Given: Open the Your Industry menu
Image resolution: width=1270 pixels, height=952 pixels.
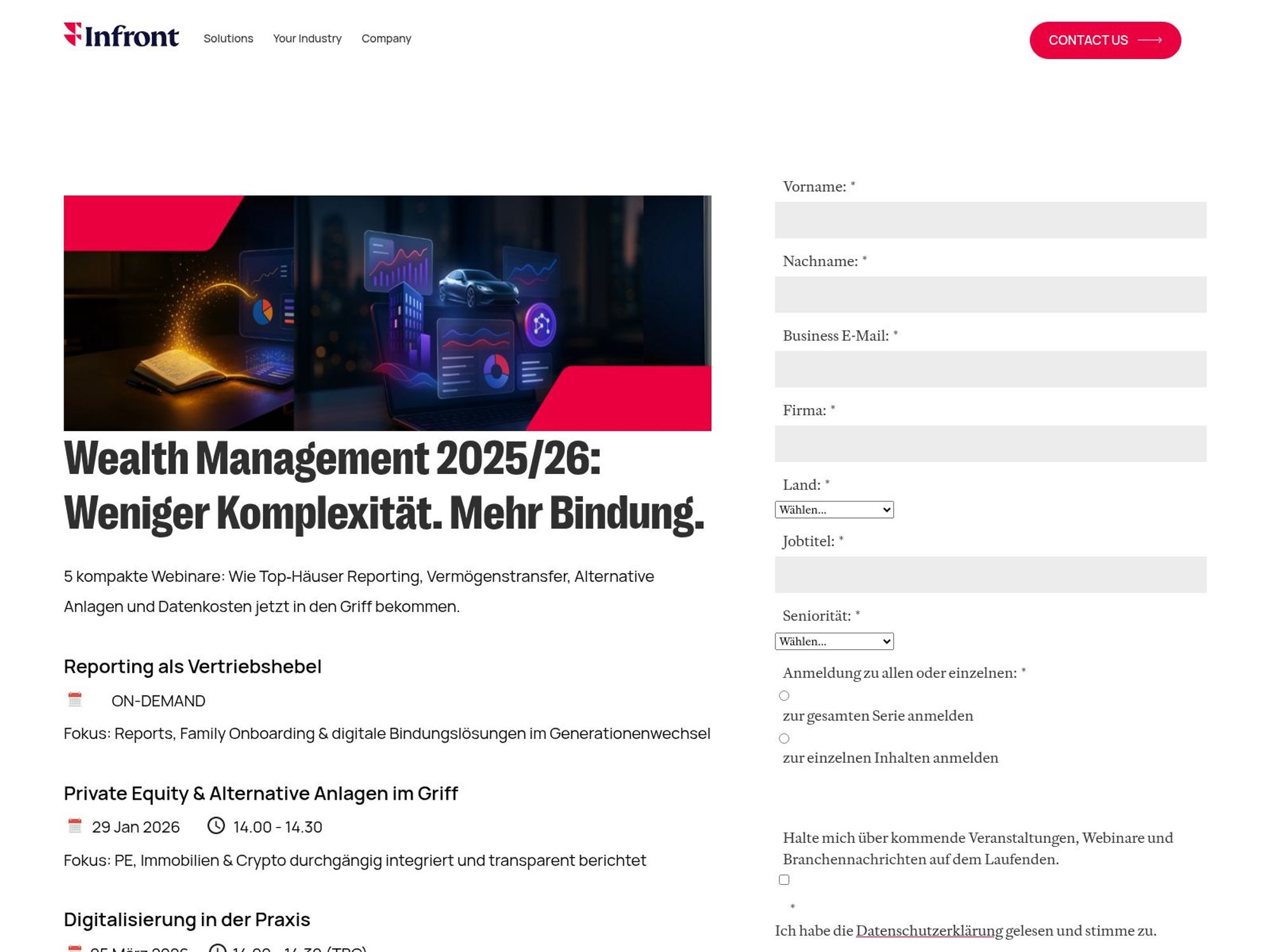Looking at the screenshot, I should pos(307,39).
